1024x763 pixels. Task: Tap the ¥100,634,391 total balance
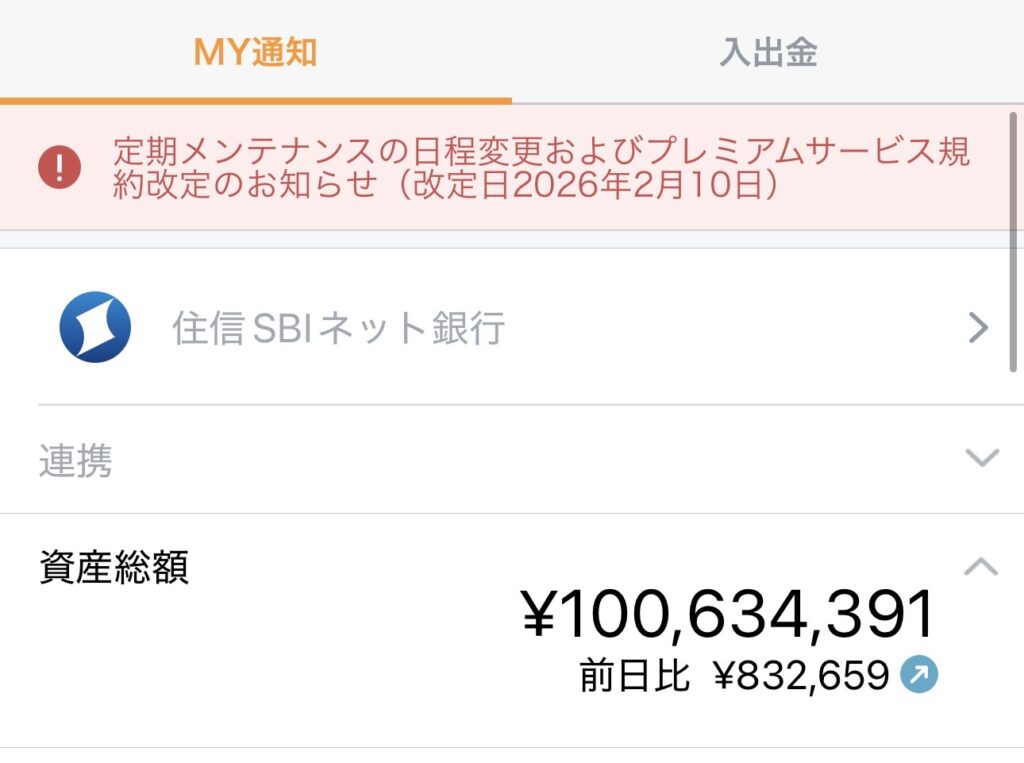click(728, 614)
